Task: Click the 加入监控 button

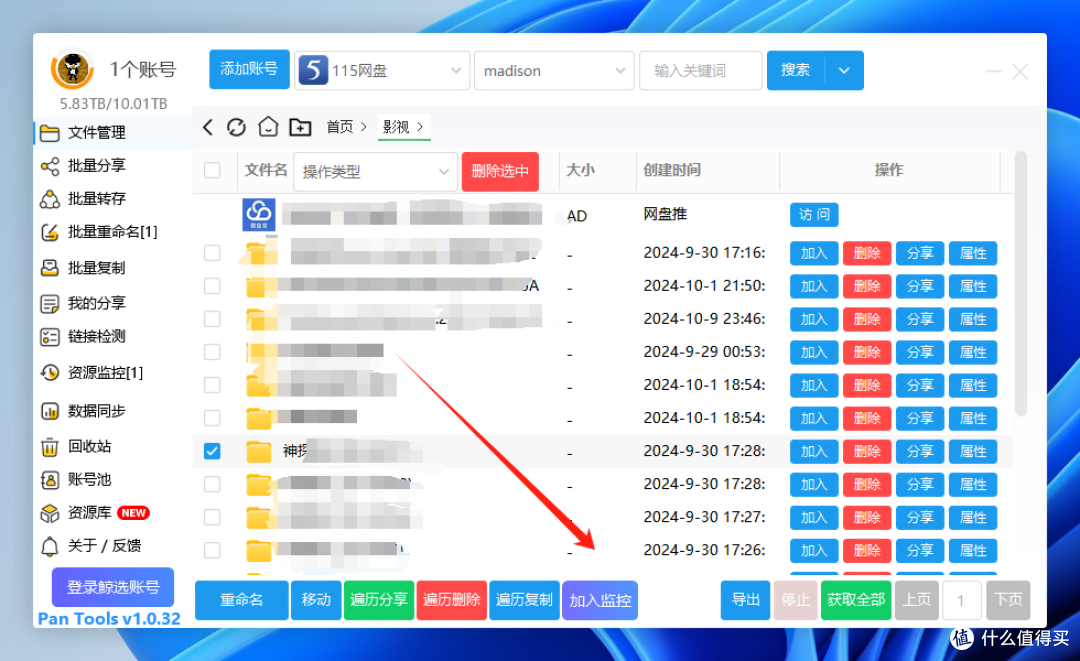Action: [x=600, y=600]
